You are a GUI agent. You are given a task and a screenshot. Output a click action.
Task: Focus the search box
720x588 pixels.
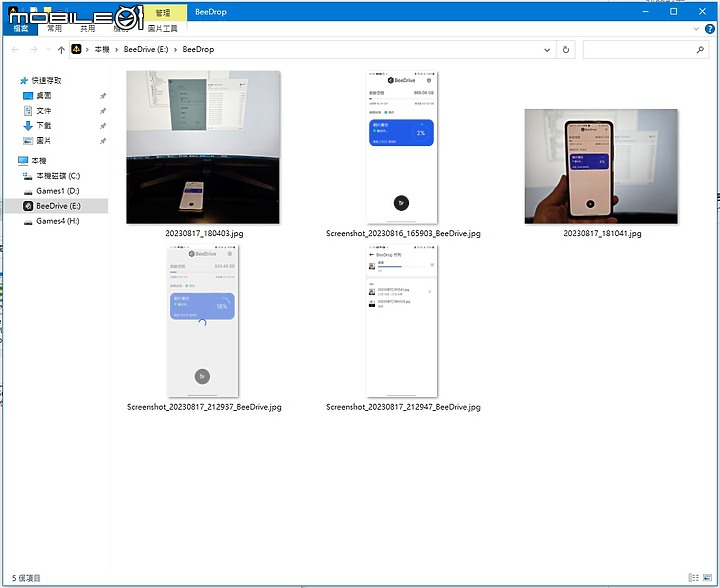pos(640,50)
